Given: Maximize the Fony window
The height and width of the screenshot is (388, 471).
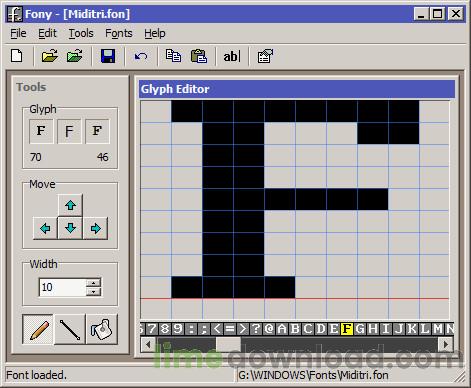Looking at the screenshot, I should tap(437, 14).
